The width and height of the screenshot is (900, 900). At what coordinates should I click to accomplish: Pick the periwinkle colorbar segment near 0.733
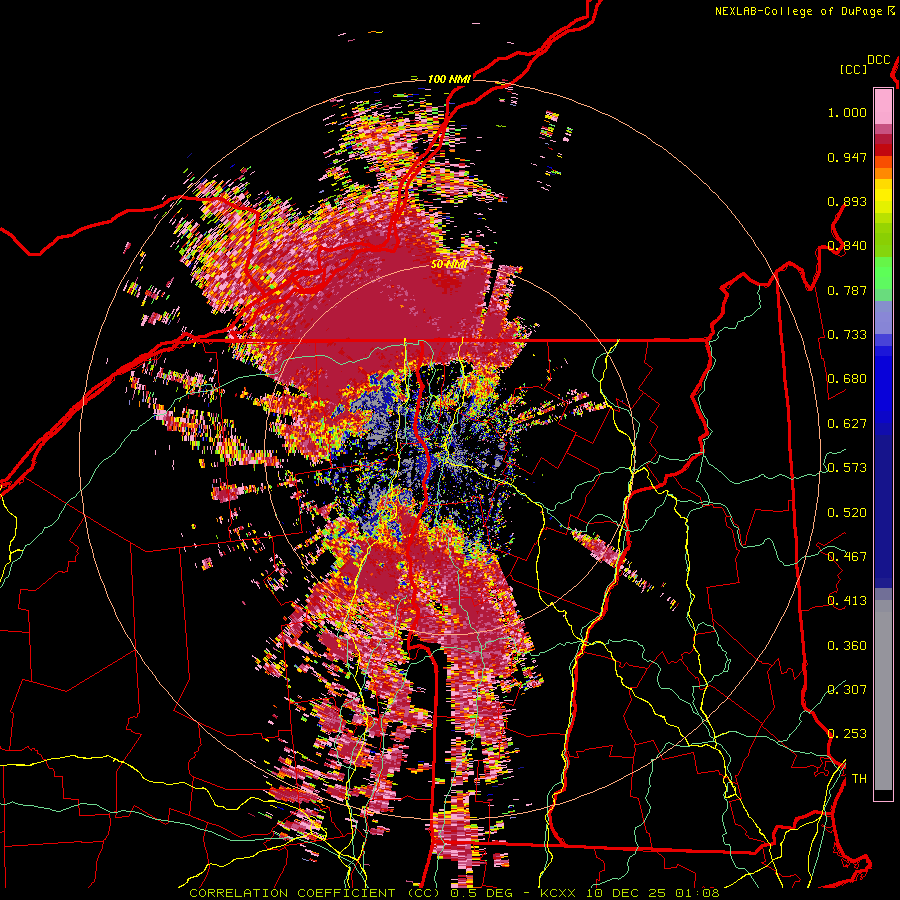point(883,317)
